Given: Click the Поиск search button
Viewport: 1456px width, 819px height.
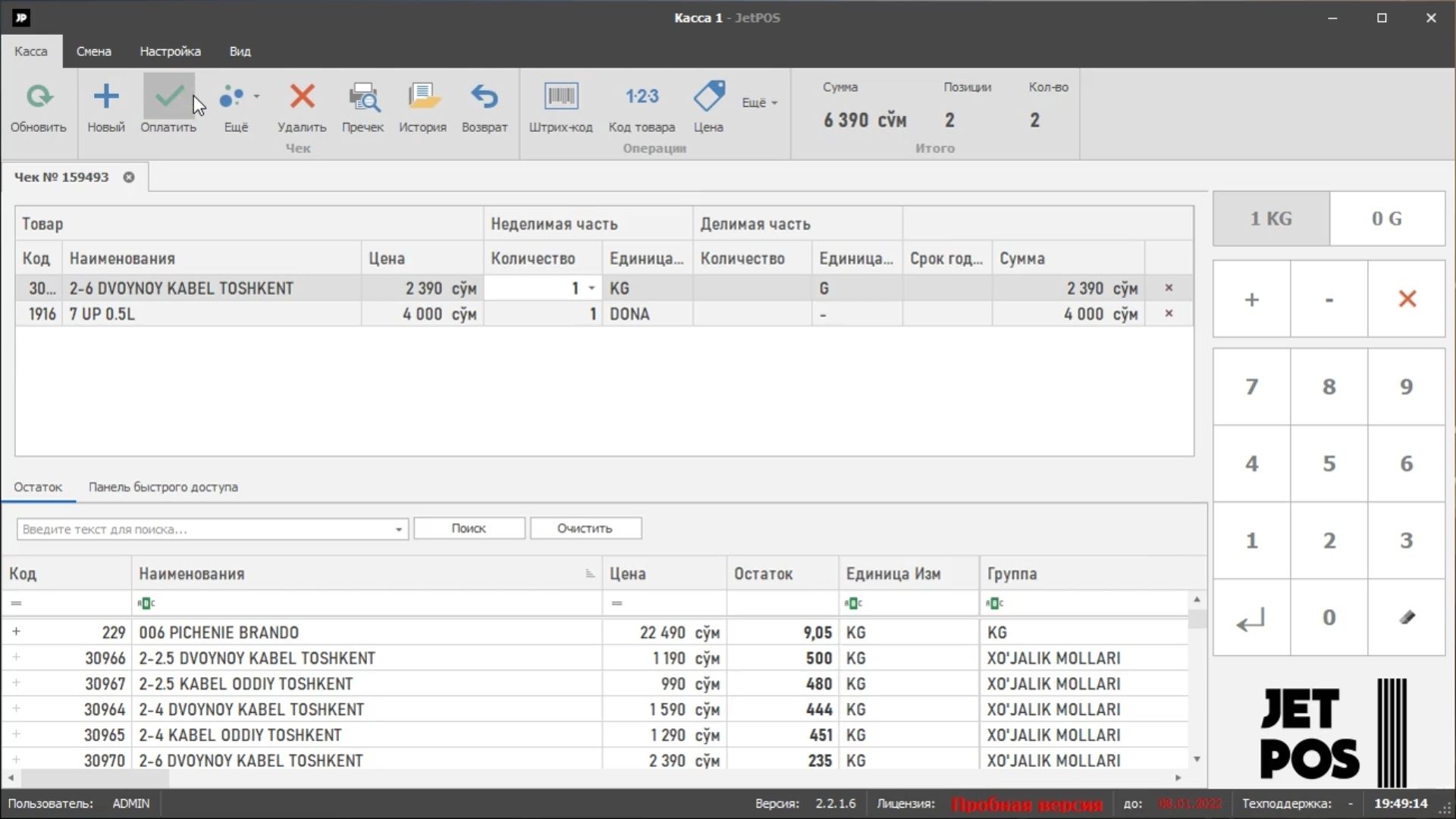Looking at the screenshot, I should (469, 529).
